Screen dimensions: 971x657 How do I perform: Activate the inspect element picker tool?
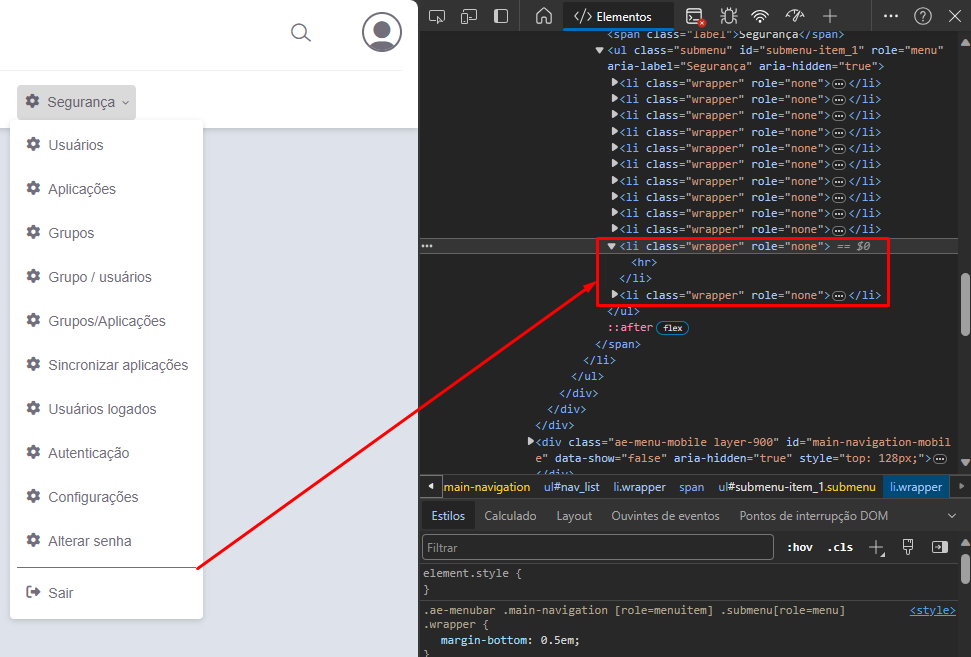[x=437, y=16]
